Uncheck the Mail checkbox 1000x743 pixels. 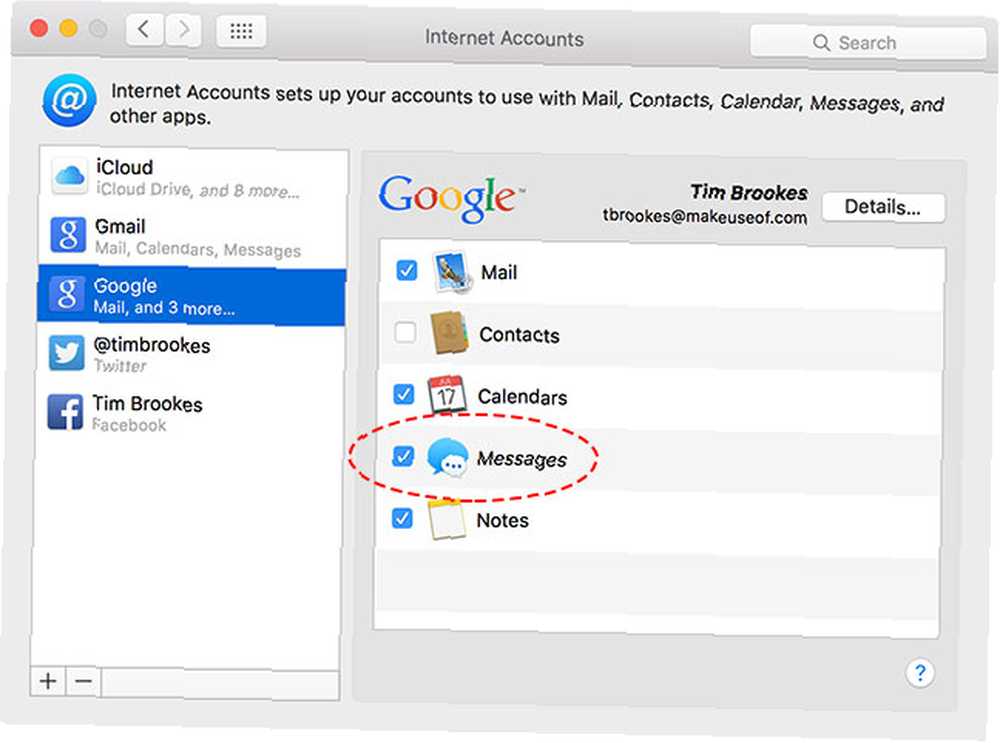(406, 270)
